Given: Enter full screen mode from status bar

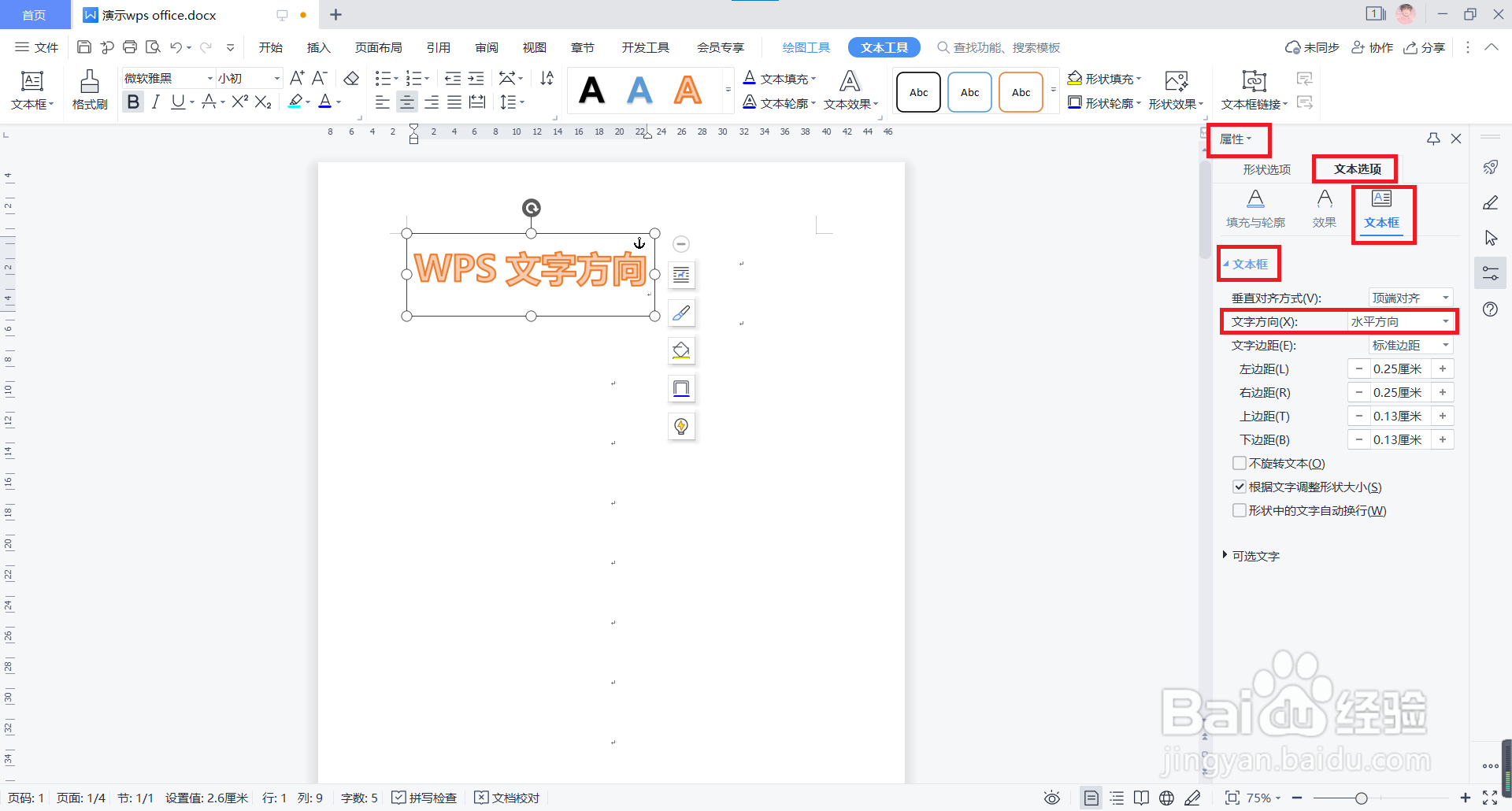Looking at the screenshot, I should (x=1491, y=798).
